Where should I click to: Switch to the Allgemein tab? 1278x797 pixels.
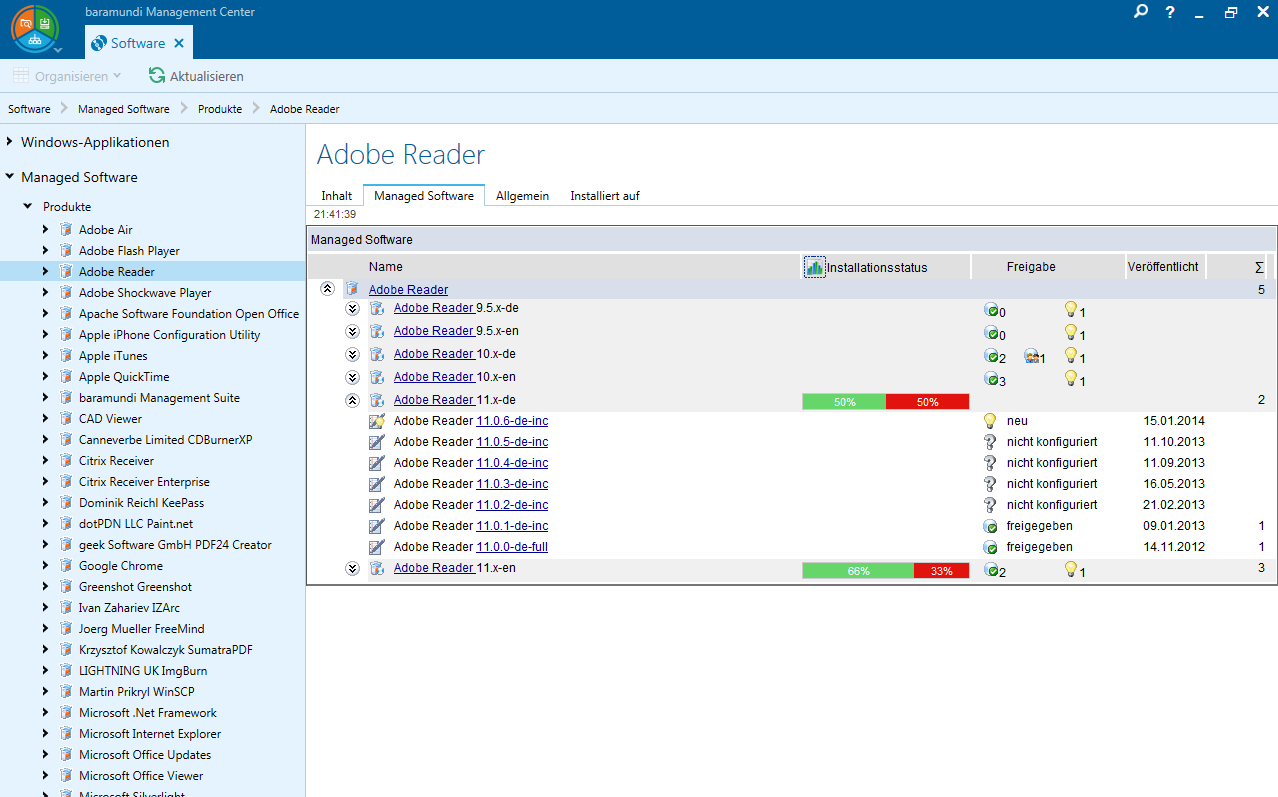[522, 196]
